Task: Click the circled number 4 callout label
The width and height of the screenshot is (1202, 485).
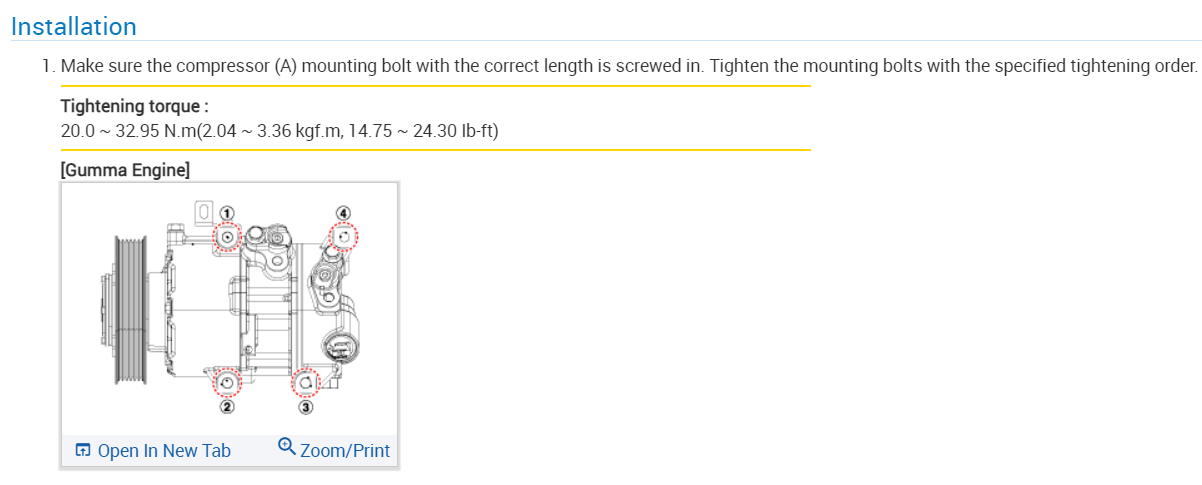Action: tap(343, 214)
